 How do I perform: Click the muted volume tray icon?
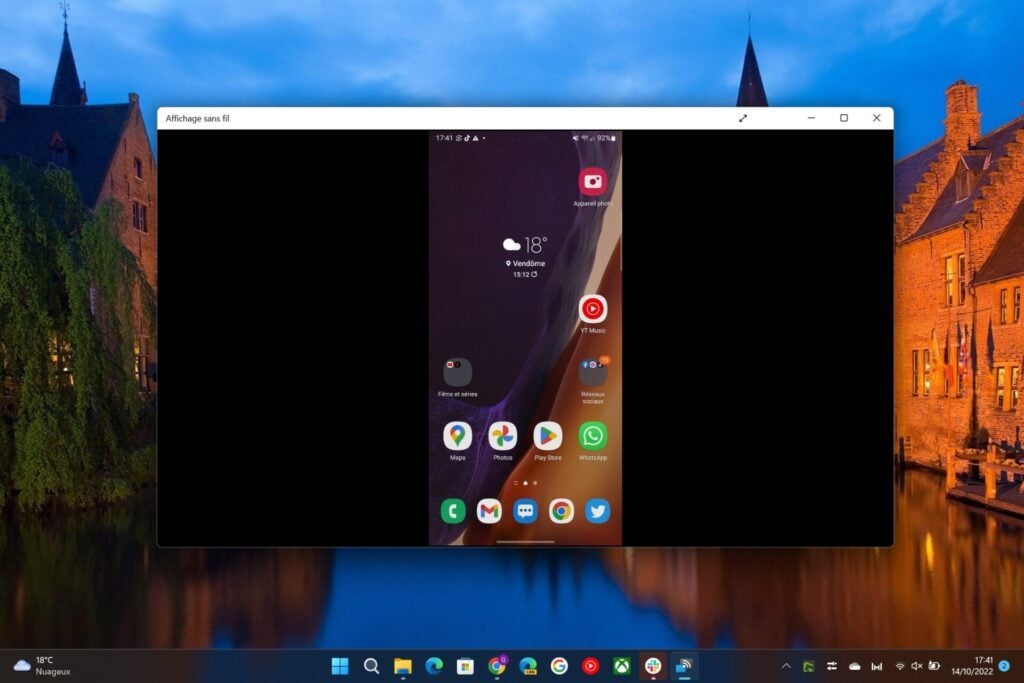[917, 666]
